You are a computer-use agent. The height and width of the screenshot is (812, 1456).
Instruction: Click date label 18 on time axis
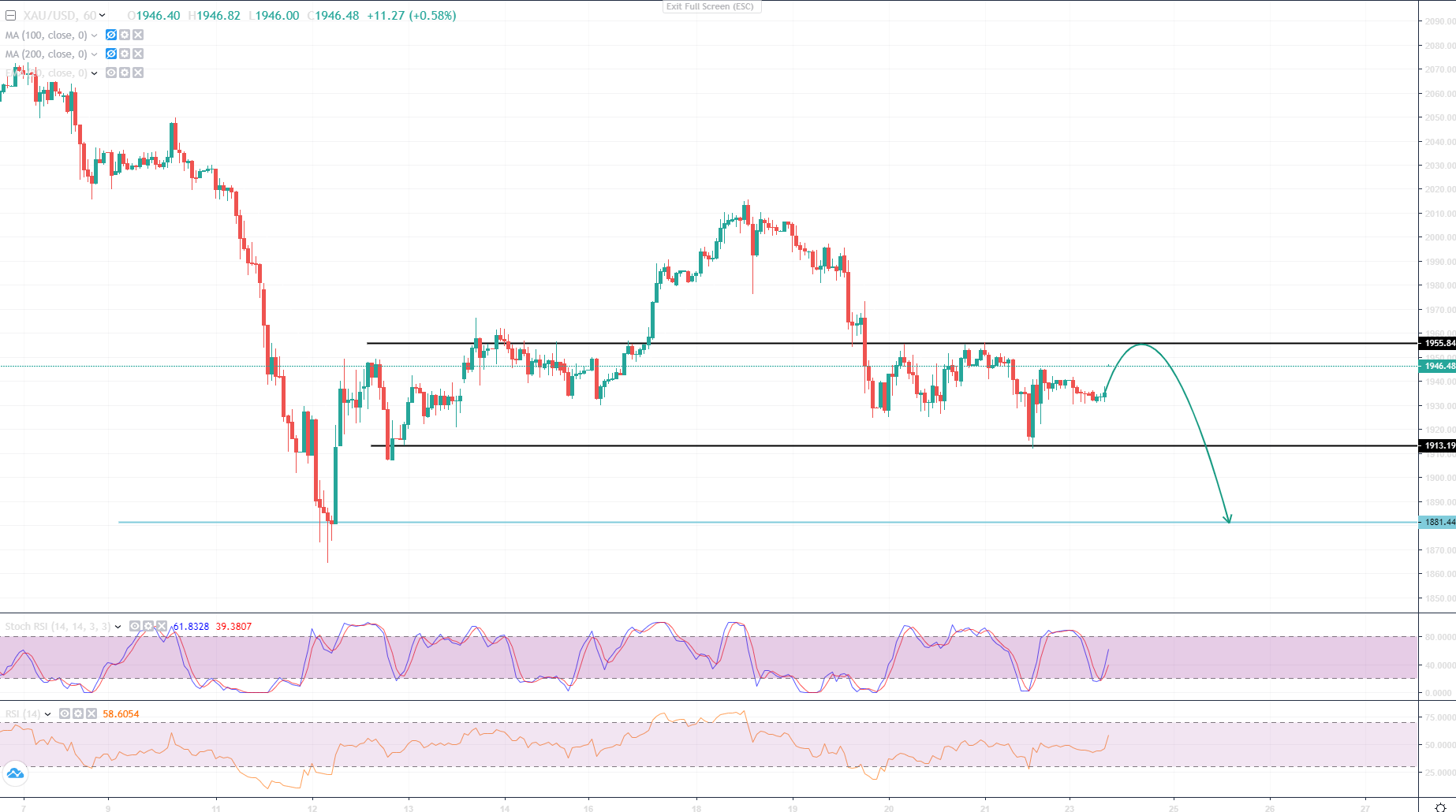click(696, 808)
